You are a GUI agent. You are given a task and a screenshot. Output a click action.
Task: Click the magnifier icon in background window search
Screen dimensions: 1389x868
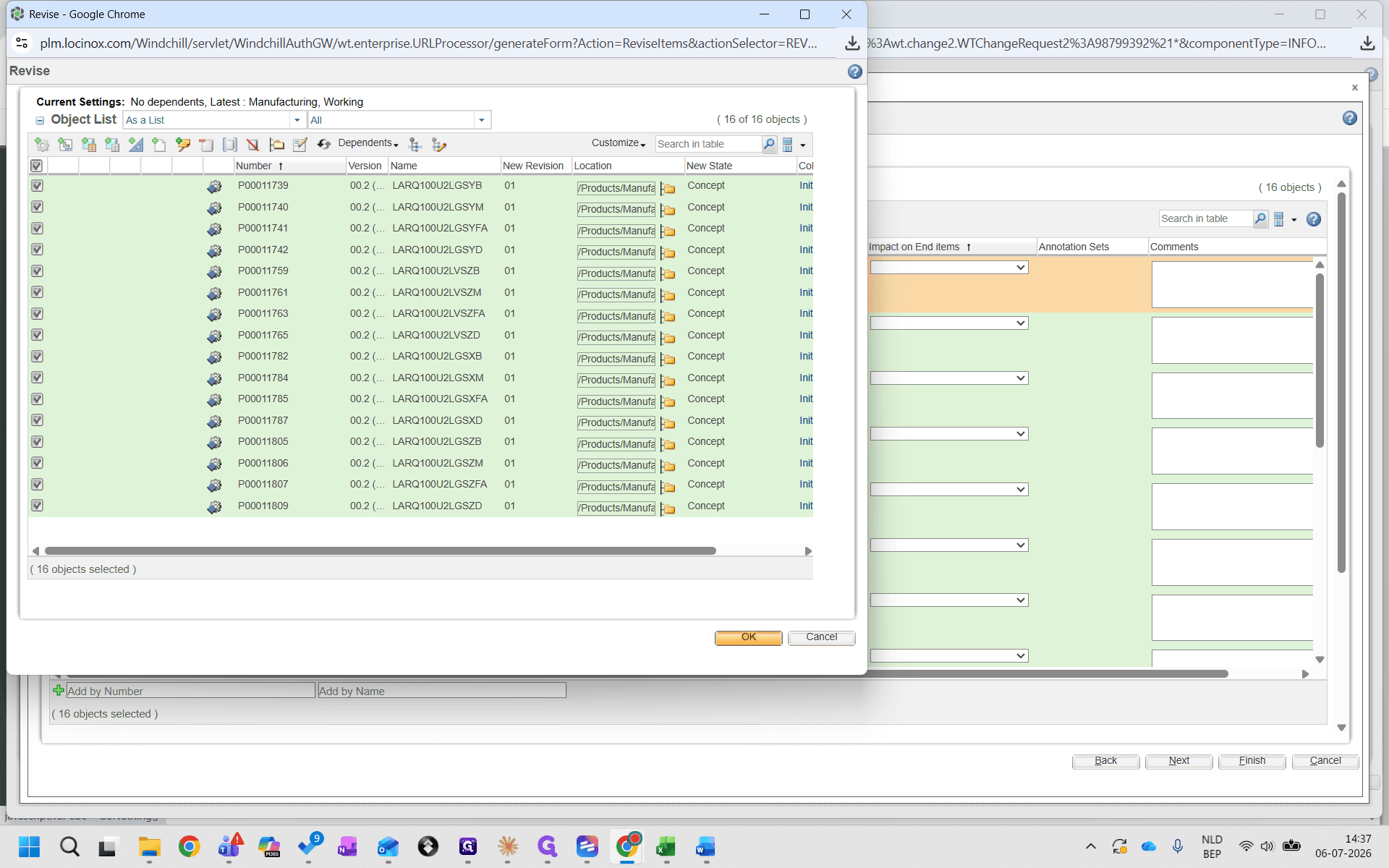tap(1260, 218)
